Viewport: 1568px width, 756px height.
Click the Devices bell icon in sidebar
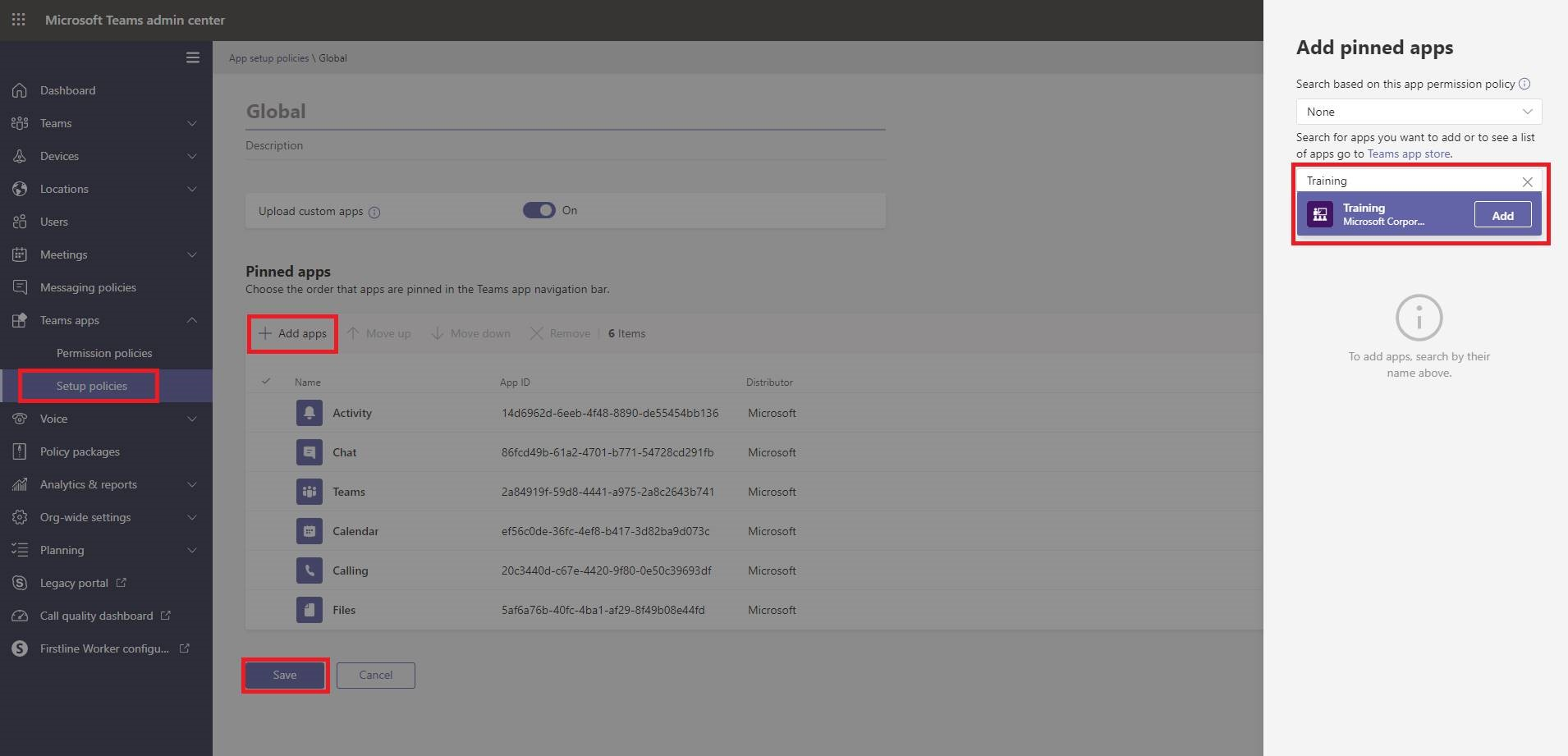[x=20, y=156]
